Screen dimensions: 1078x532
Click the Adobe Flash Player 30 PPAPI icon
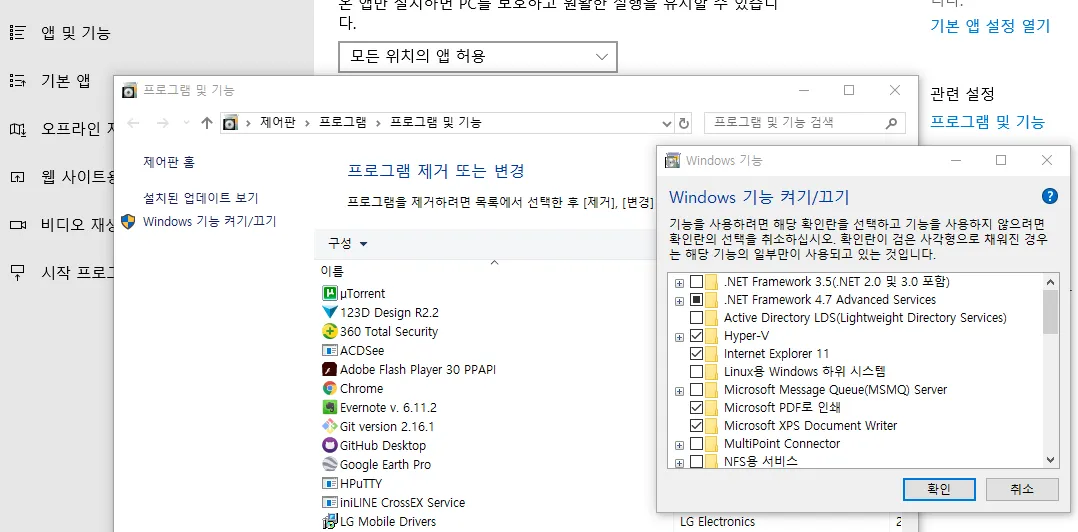[x=330, y=369]
